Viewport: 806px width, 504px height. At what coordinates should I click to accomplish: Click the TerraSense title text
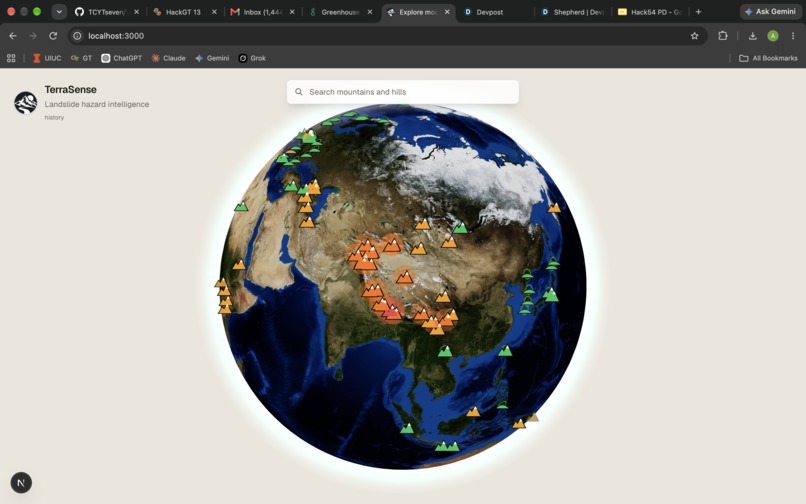[x=70, y=89]
